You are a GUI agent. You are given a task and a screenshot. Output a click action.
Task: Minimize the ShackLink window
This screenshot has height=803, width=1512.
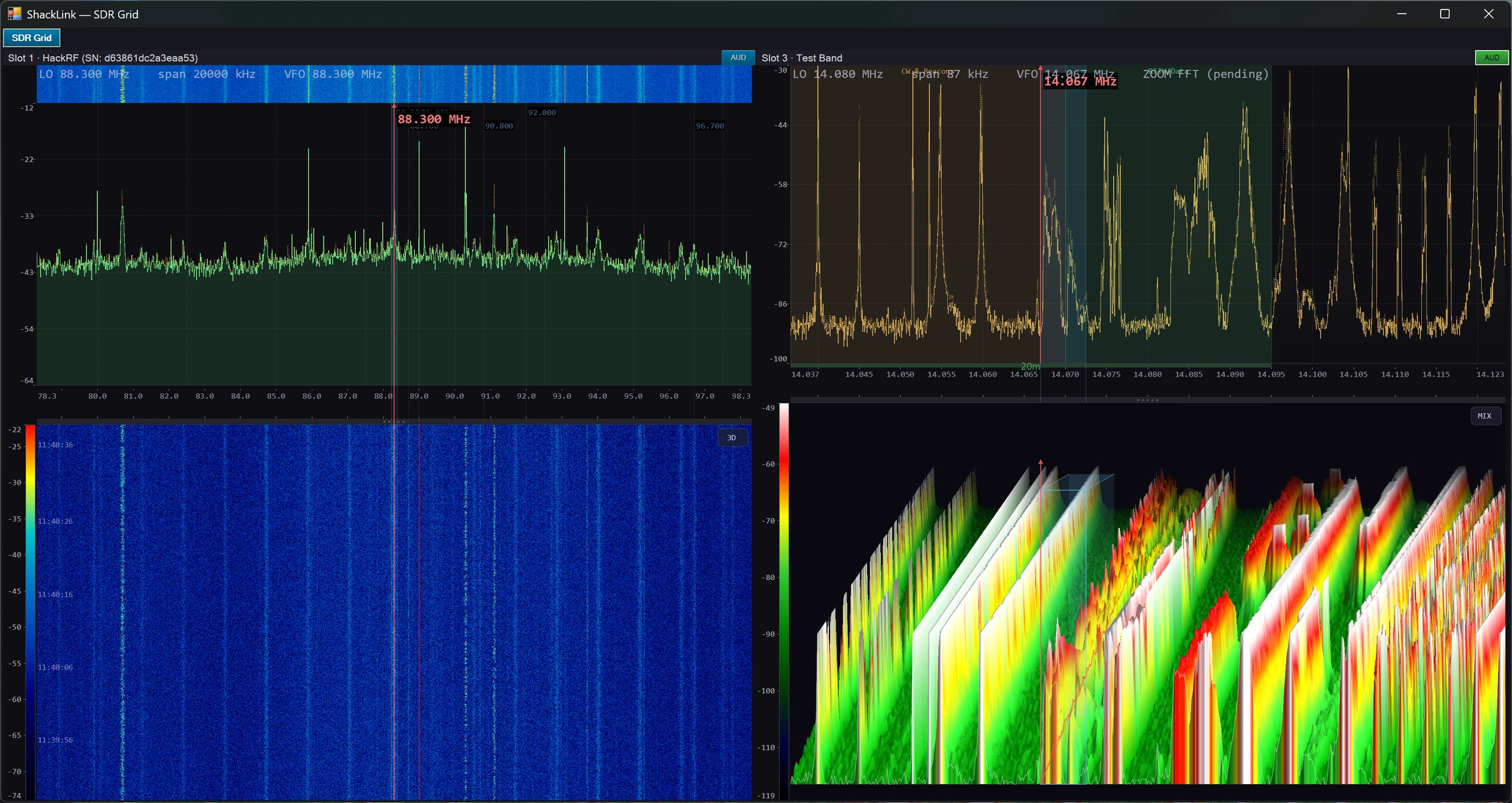coord(1402,14)
